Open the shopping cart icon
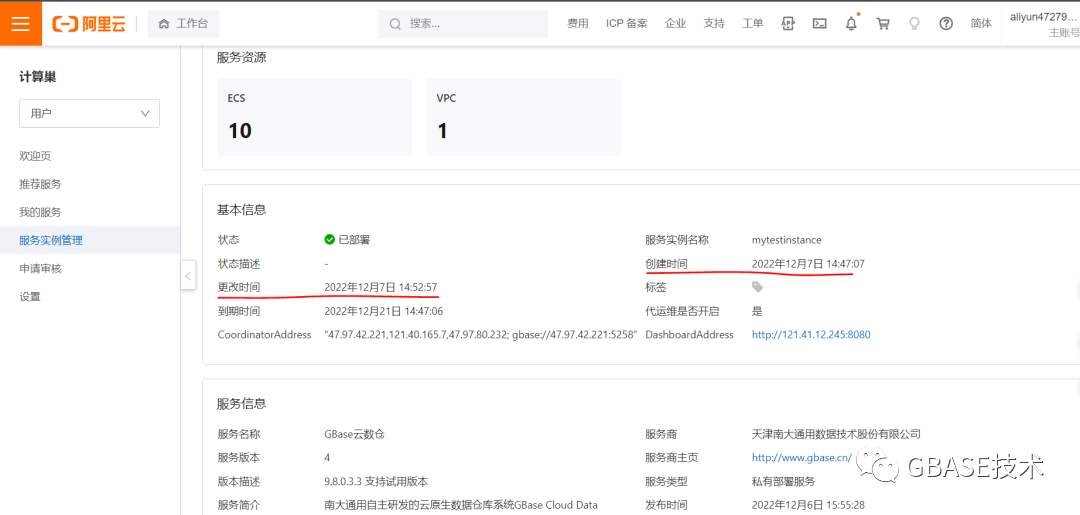Image resolution: width=1080 pixels, height=515 pixels. click(882, 23)
